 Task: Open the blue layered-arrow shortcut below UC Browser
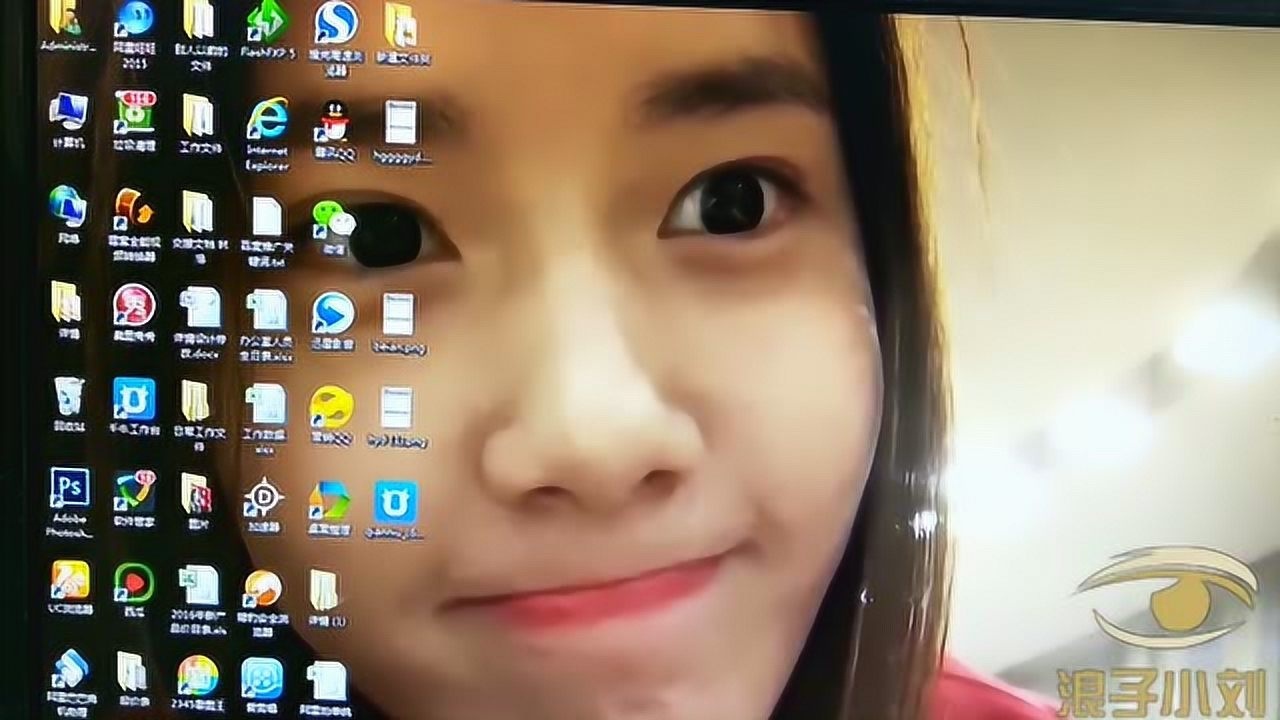[70, 670]
